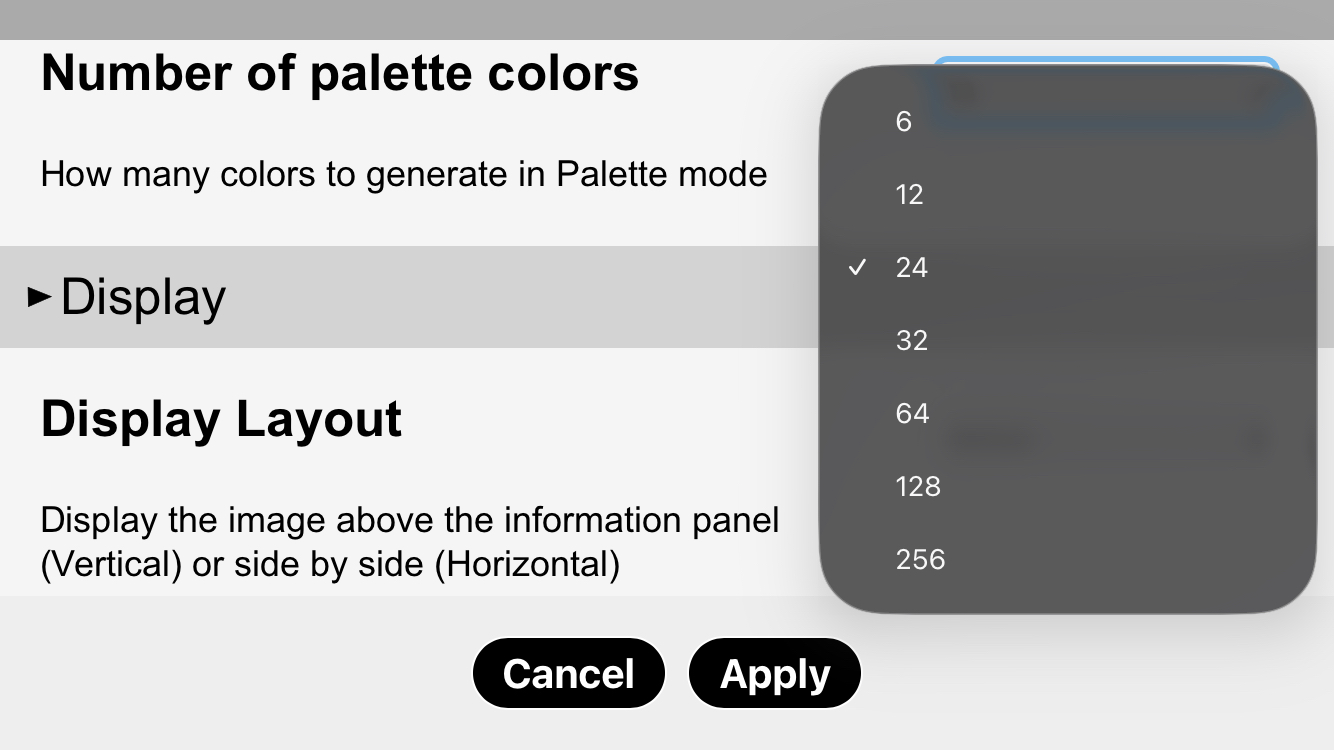
Task: Click the Display section title text
Action: coord(144,297)
